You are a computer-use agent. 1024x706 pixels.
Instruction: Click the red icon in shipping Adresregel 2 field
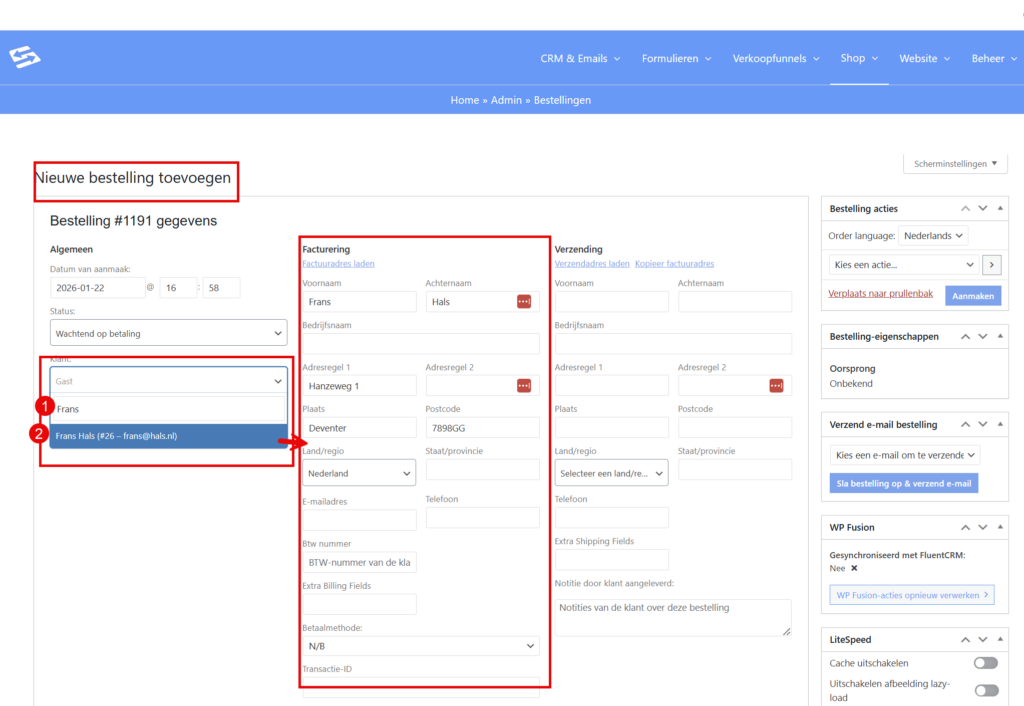point(776,386)
